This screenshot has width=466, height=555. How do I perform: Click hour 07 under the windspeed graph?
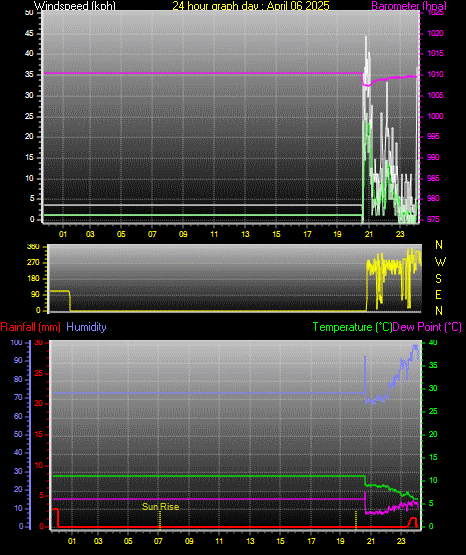tap(152, 234)
